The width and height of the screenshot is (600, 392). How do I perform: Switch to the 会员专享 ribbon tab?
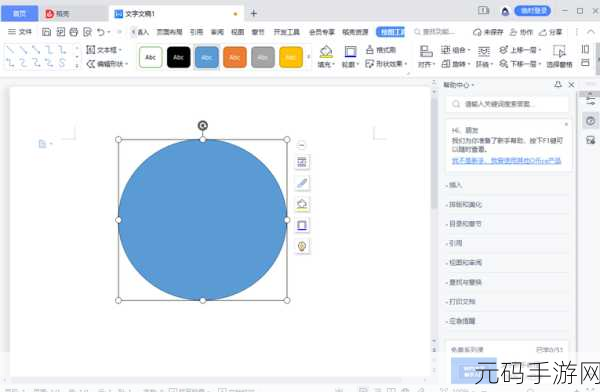pos(322,32)
